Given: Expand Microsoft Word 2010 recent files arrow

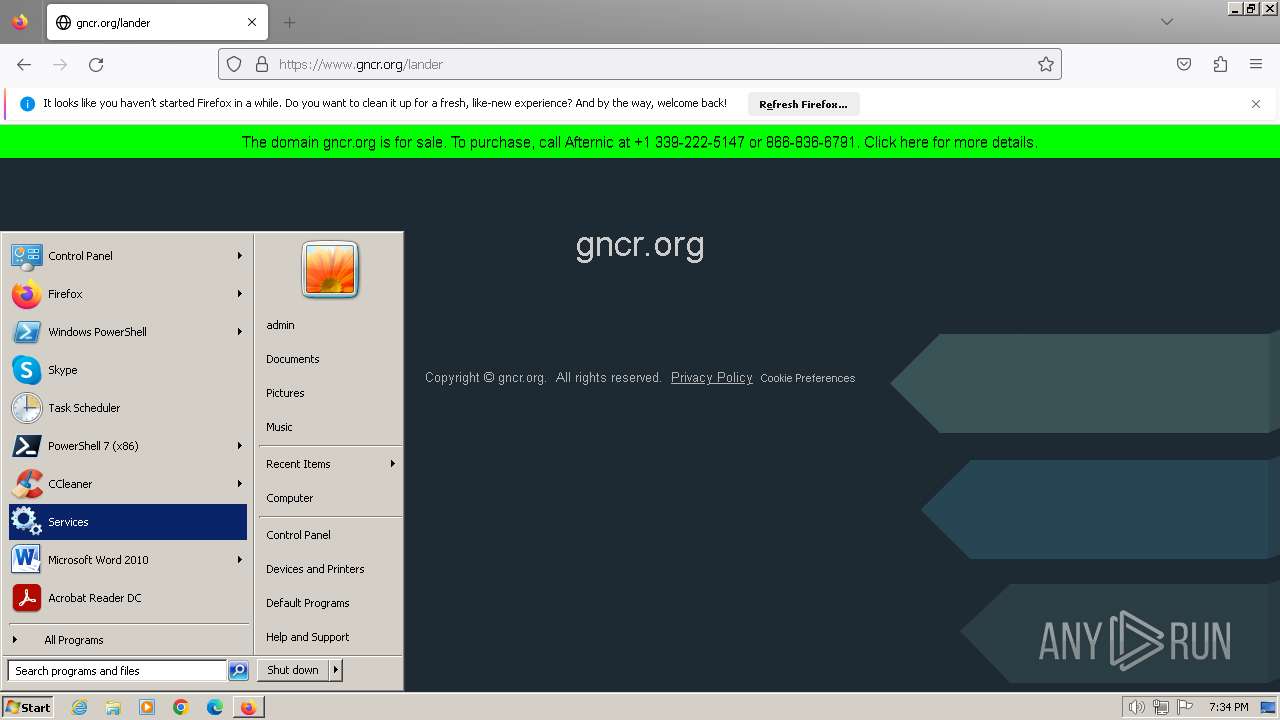Looking at the screenshot, I should 240,560.
